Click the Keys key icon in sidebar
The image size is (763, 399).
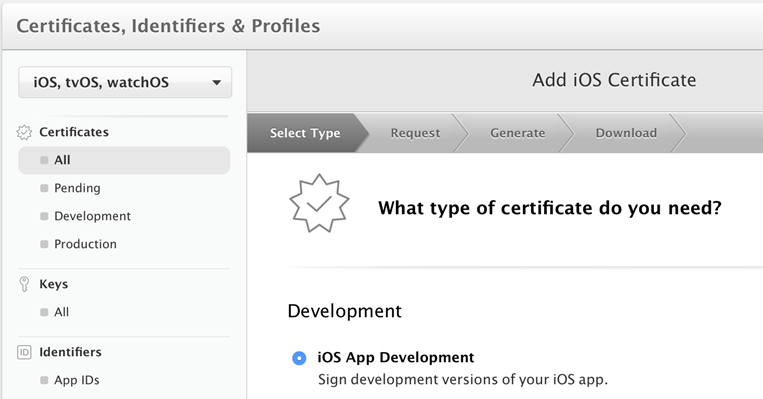pyautogui.click(x=24, y=284)
